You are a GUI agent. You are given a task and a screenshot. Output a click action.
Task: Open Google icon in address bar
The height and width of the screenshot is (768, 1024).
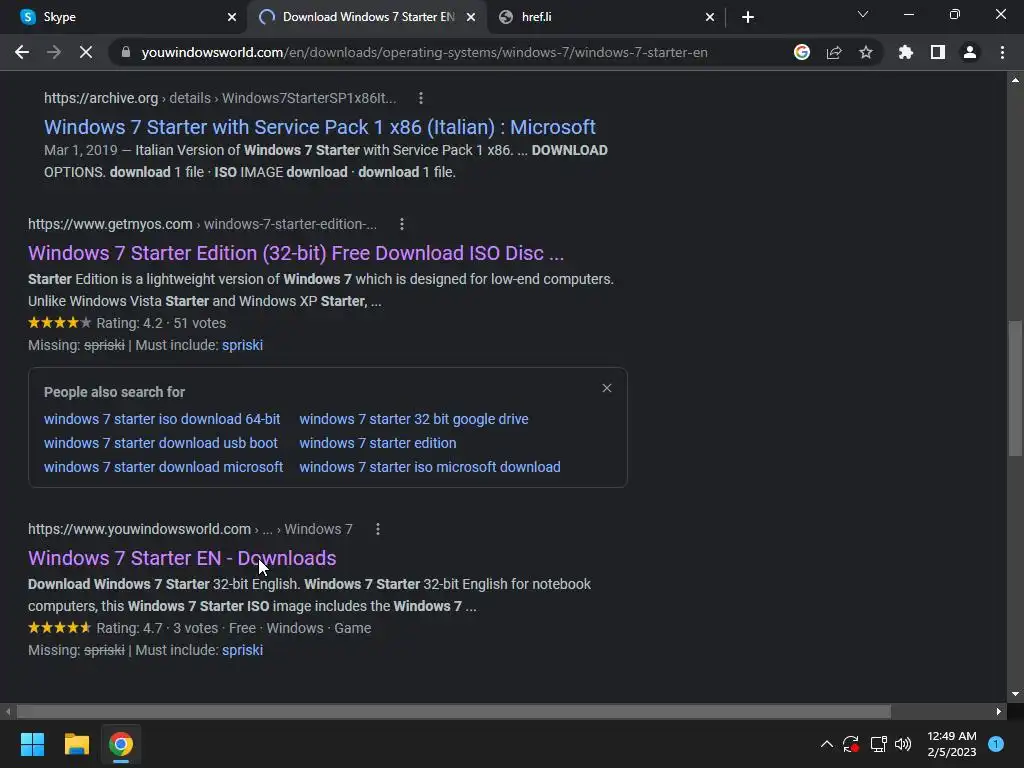click(x=802, y=52)
